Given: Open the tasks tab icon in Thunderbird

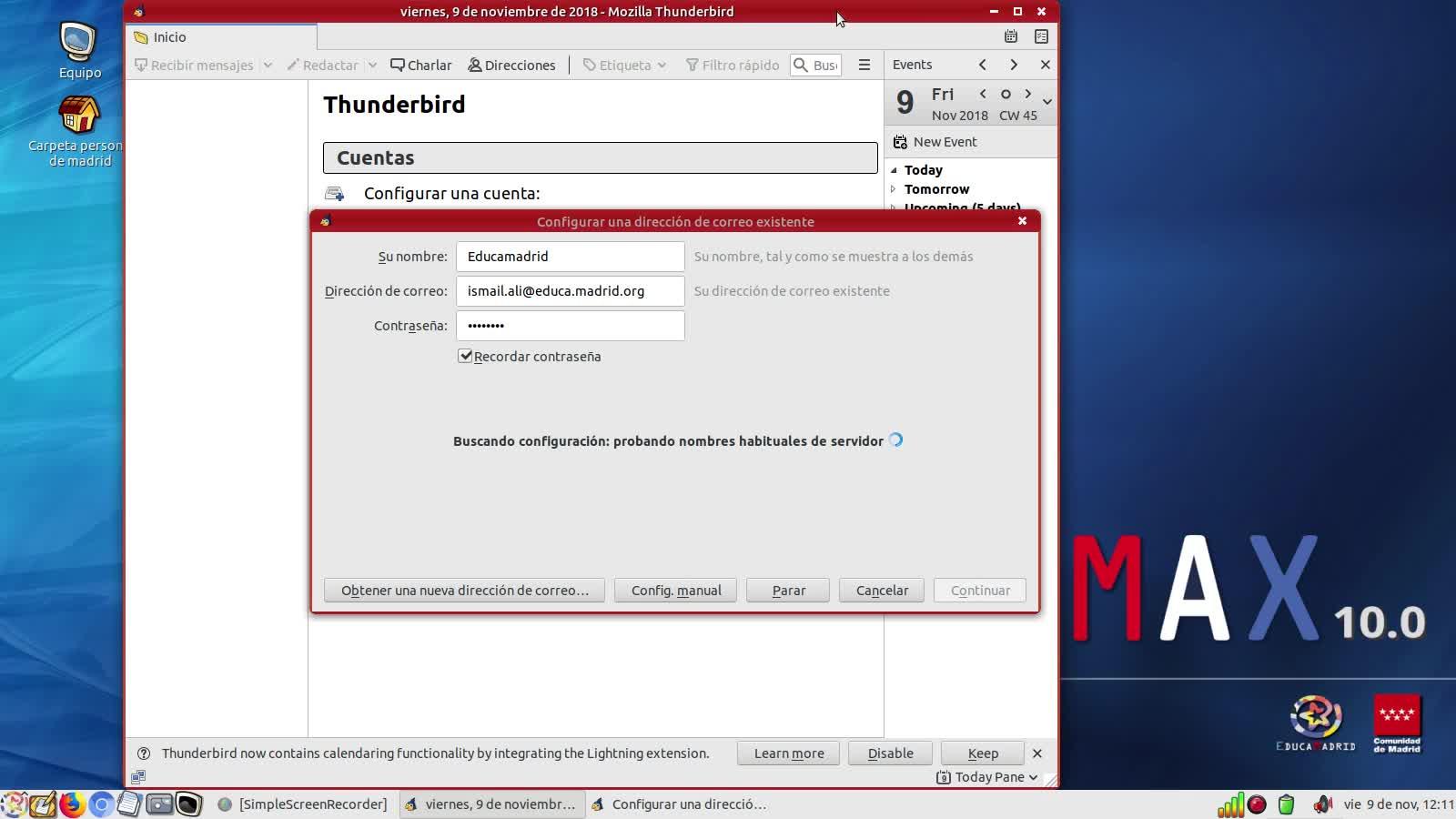Looking at the screenshot, I should 1041,36.
